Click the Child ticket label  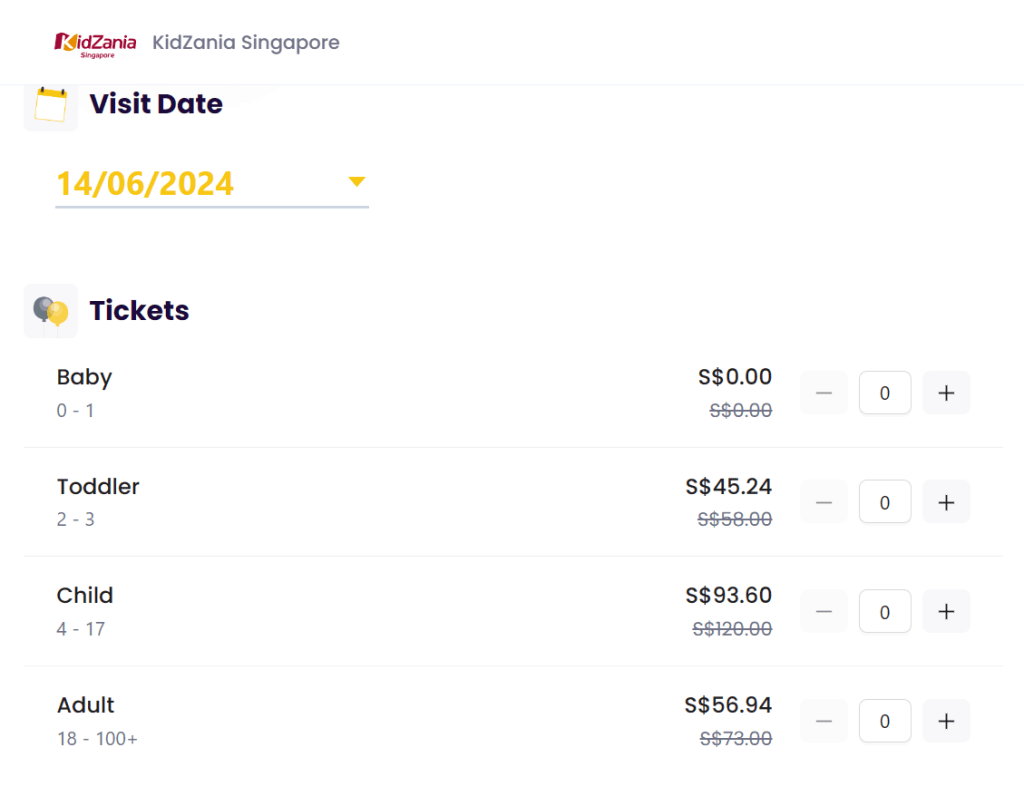pyautogui.click(x=85, y=596)
